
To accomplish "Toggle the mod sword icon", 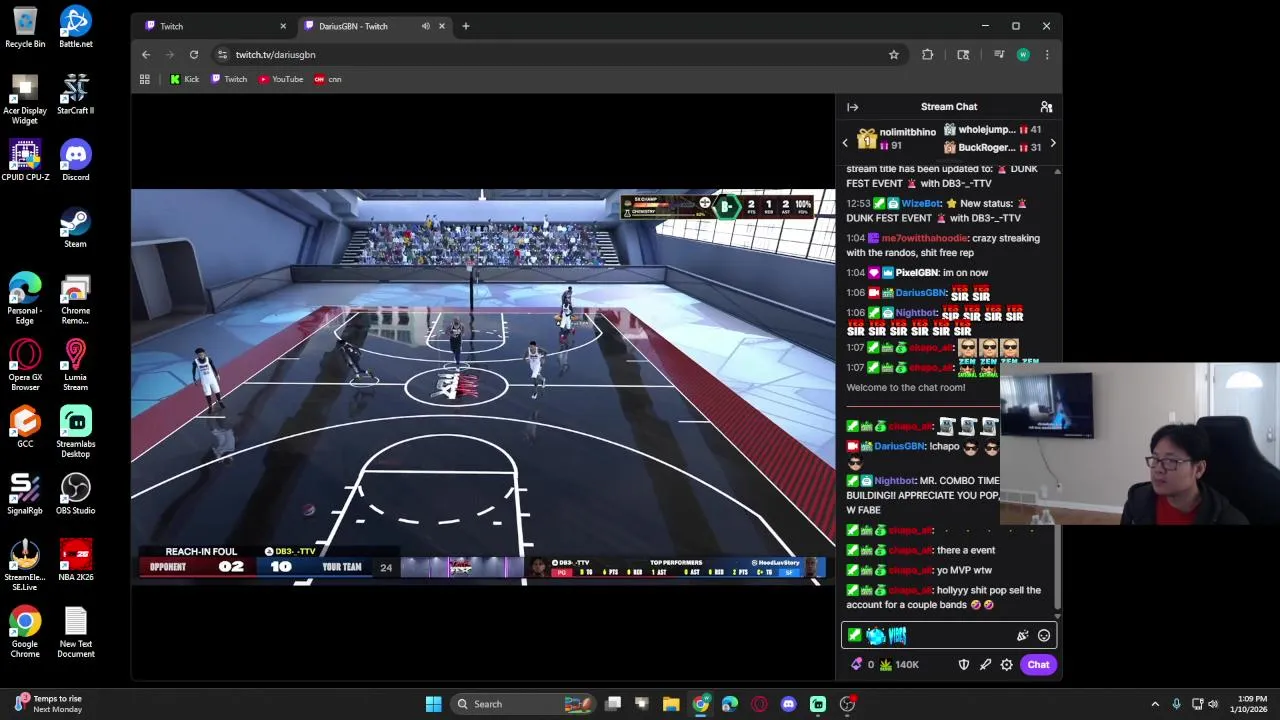I will coord(985,664).
